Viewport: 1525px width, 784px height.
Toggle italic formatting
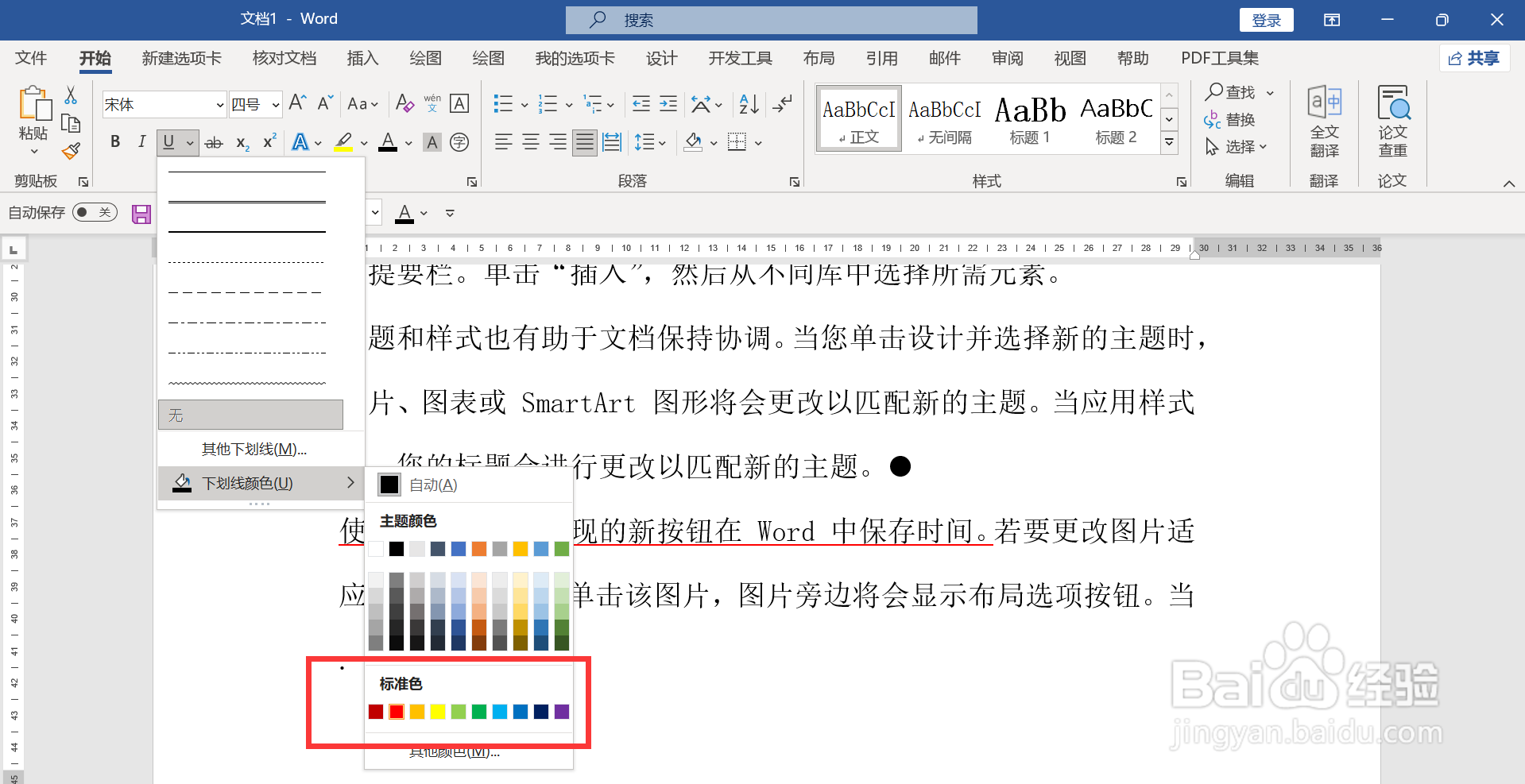click(x=141, y=142)
